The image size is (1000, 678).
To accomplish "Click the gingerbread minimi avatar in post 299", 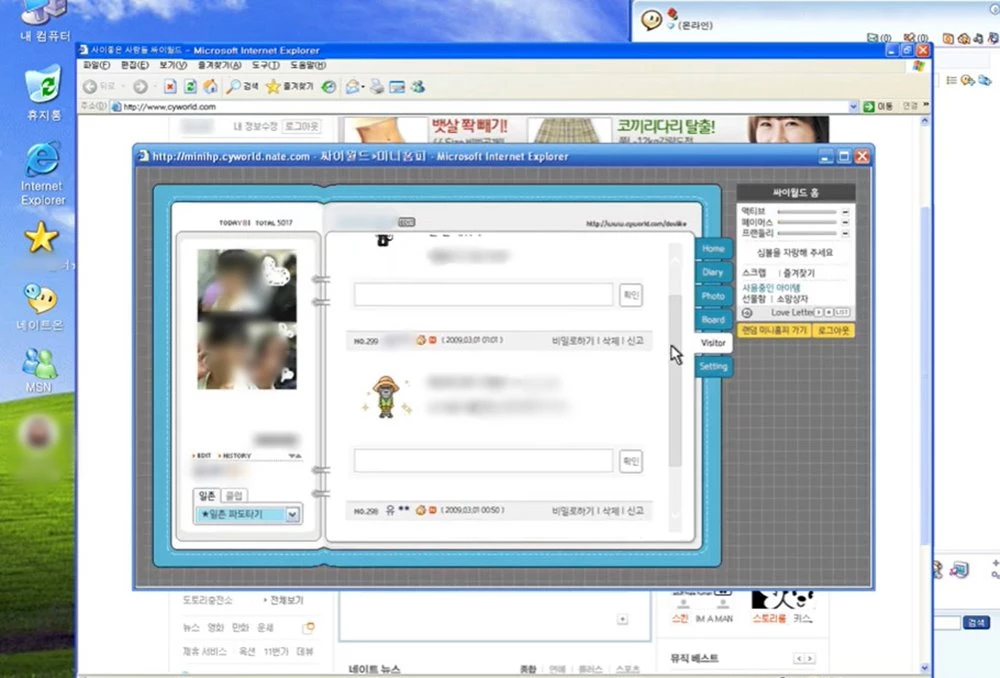I will click(386, 397).
